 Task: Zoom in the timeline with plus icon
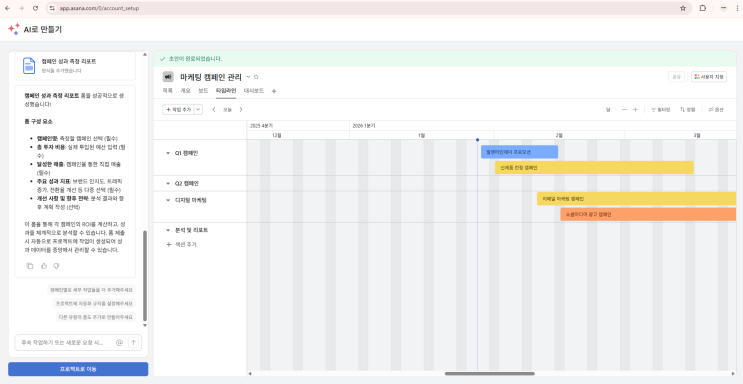[635, 110]
